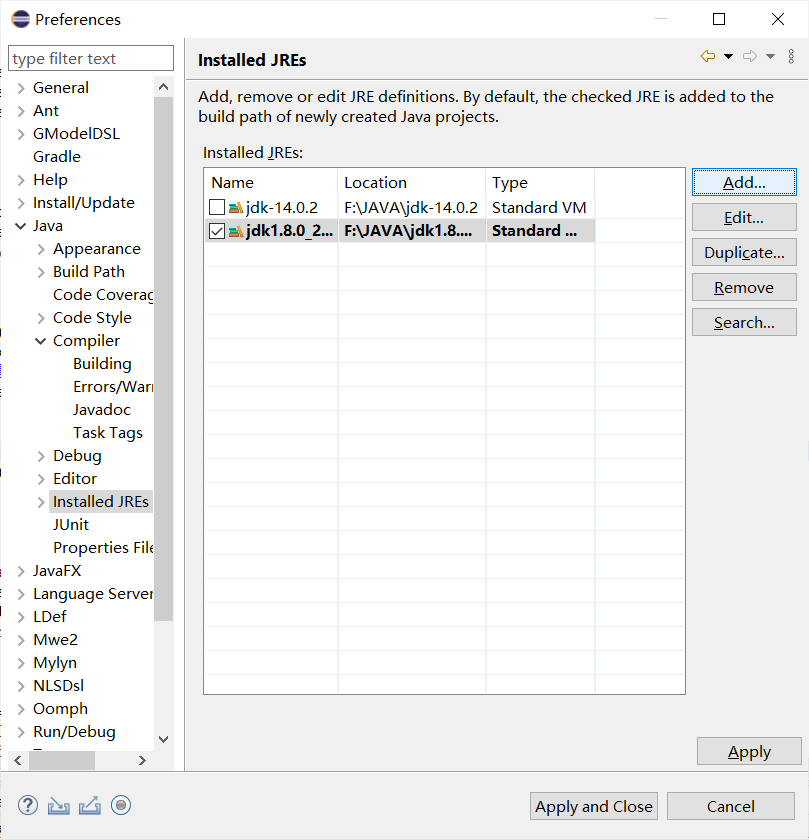Click the Add button to register a JRE
The width and height of the screenshot is (809, 840).
744,182
